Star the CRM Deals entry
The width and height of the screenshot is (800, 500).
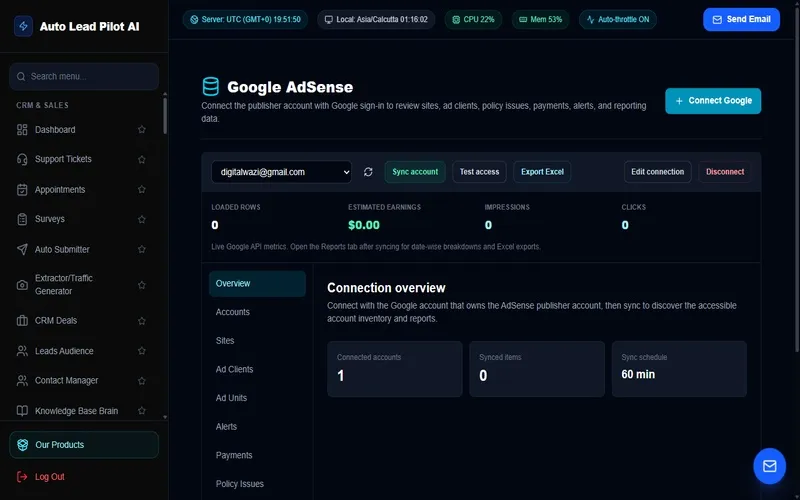point(142,321)
